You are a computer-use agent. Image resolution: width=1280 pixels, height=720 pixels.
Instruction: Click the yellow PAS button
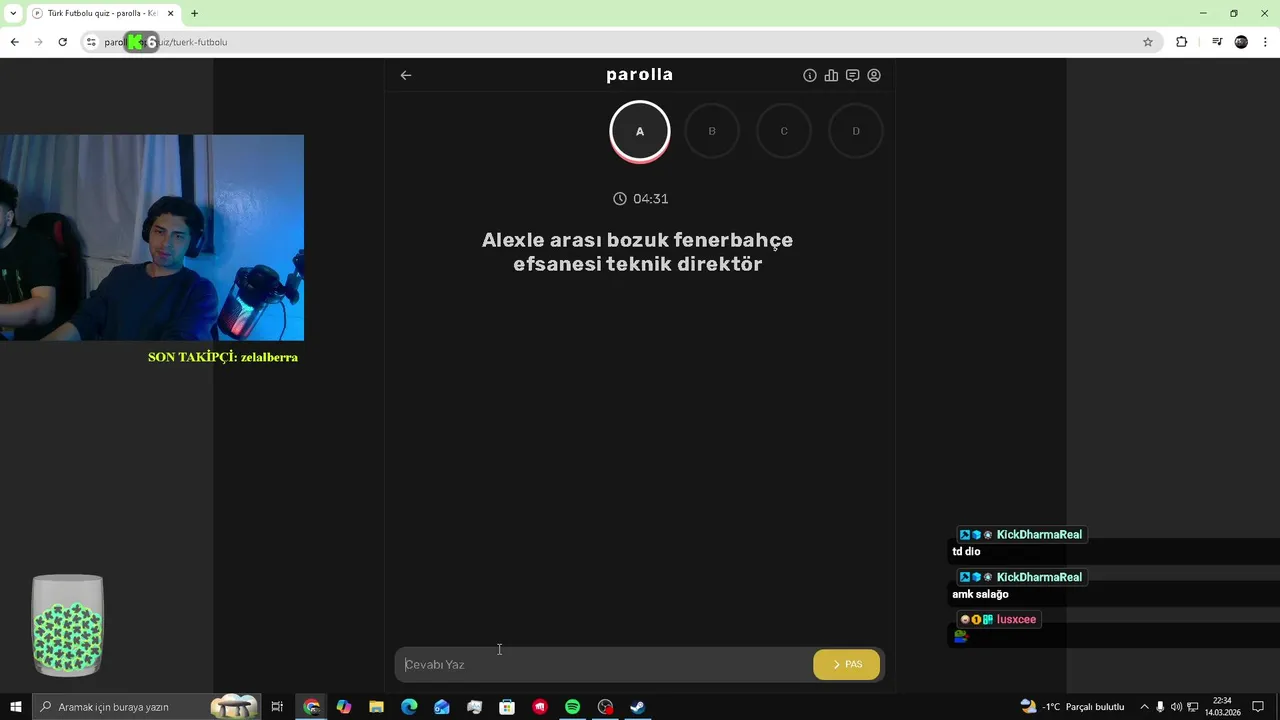(847, 664)
